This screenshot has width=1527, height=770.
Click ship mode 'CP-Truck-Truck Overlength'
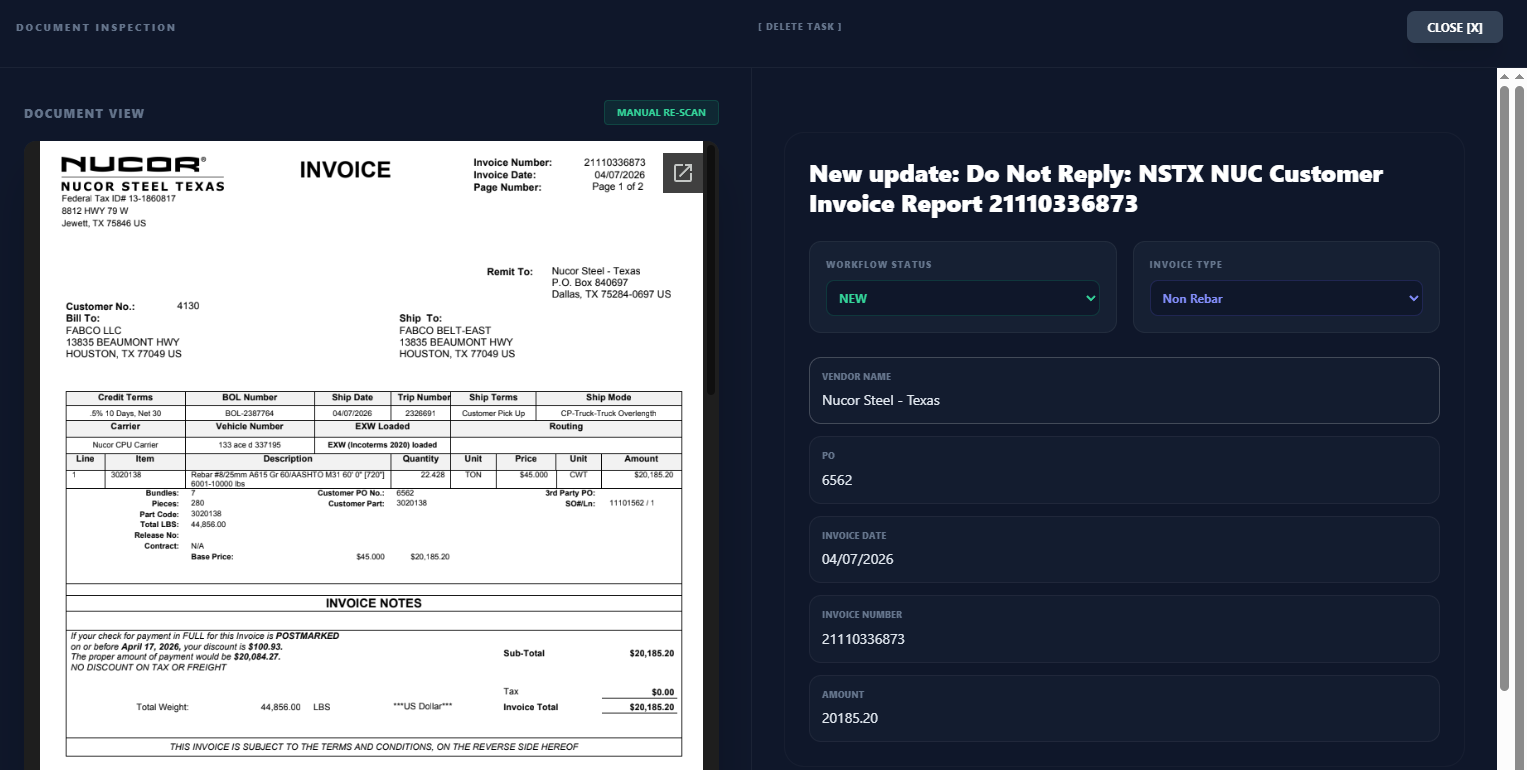click(609, 413)
